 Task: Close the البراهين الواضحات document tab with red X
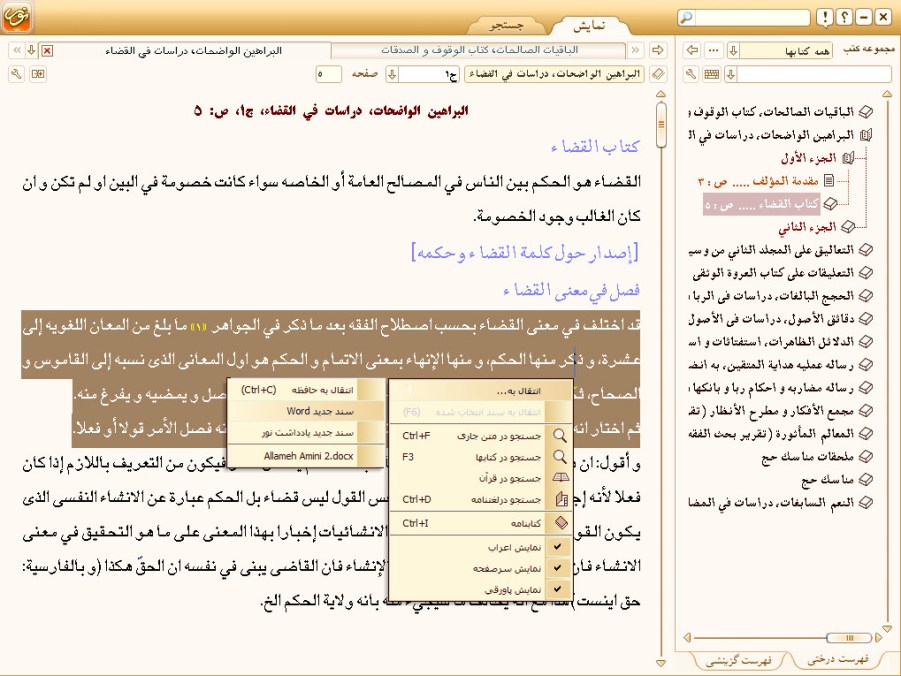coord(47,50)
